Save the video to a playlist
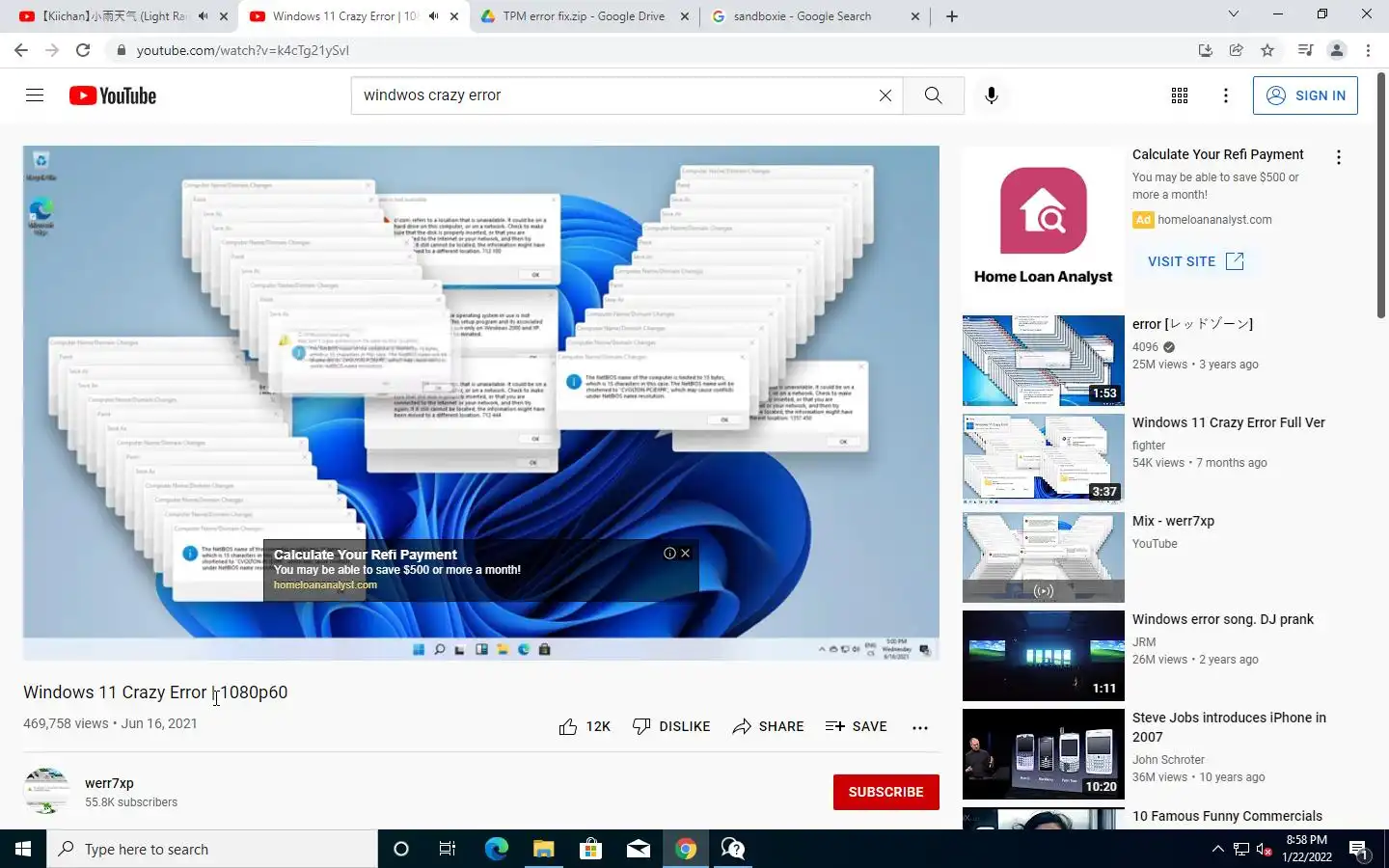1389x868 pixels. [856, 726]
